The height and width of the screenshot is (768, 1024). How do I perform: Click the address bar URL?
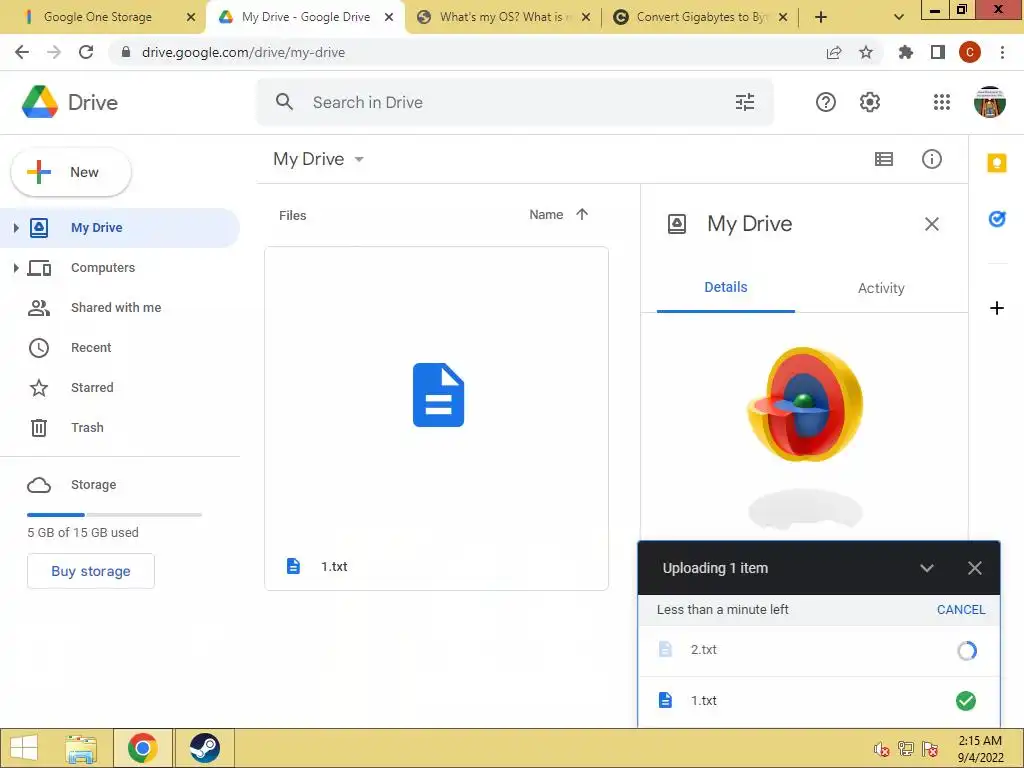244,52
